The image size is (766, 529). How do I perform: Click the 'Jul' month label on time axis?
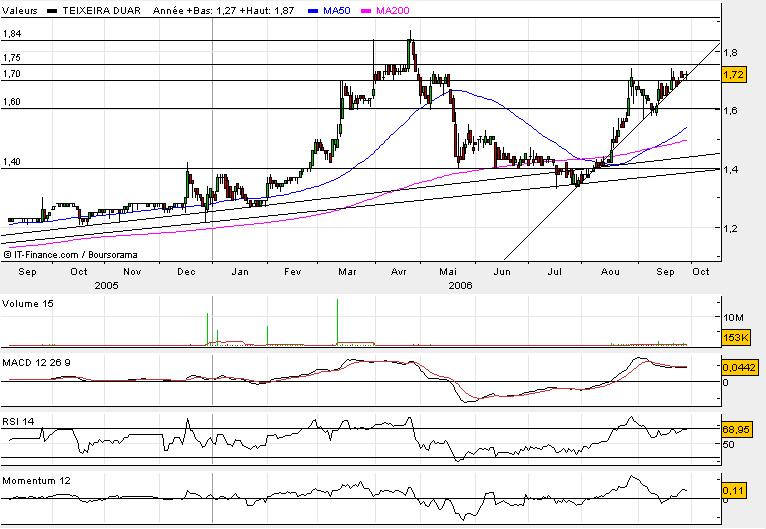click(x=554, y=272)
